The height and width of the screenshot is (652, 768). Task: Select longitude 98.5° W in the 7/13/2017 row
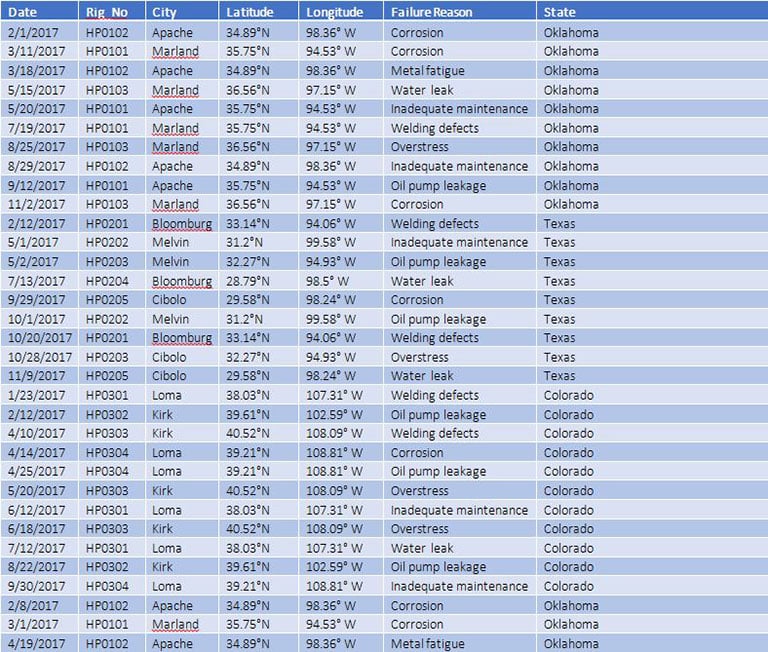point(327,282)
